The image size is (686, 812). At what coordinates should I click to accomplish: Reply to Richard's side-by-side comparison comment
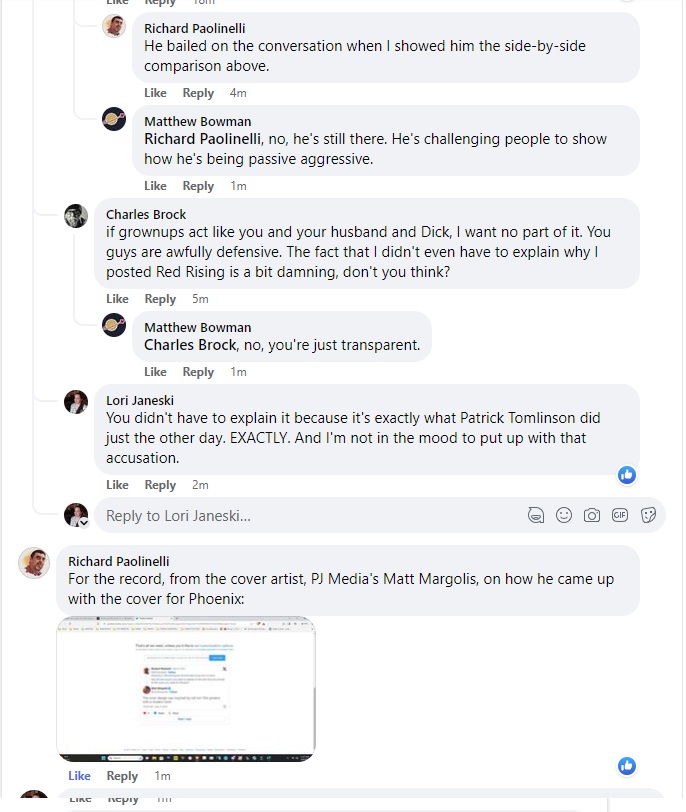198,93
